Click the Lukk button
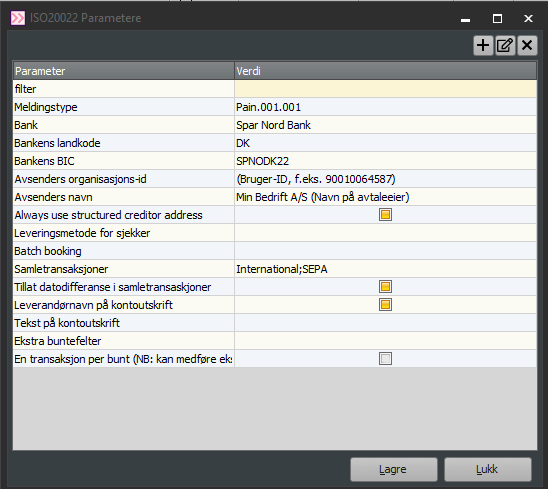548x489 pixels. point(488,469)
